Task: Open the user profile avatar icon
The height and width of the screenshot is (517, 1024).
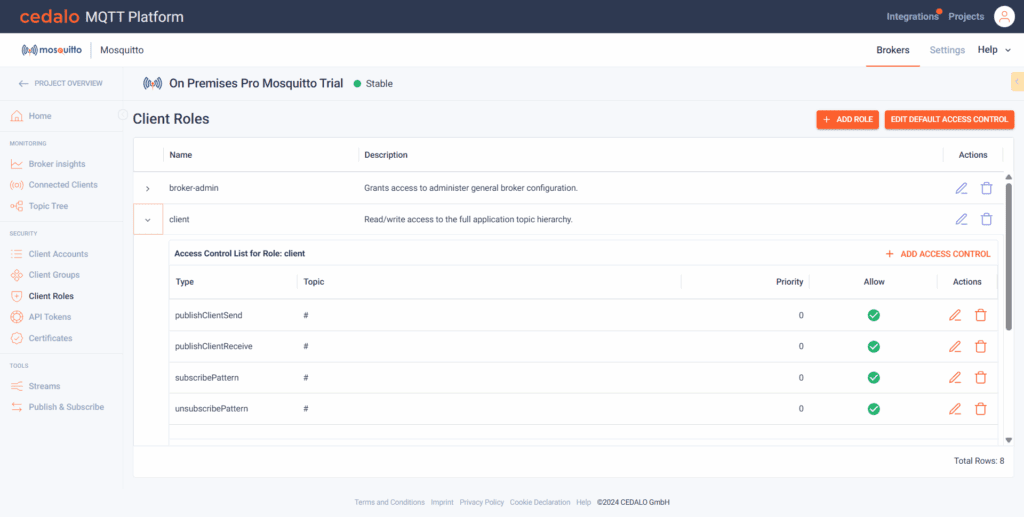Action: click(x=1003, y=16)
